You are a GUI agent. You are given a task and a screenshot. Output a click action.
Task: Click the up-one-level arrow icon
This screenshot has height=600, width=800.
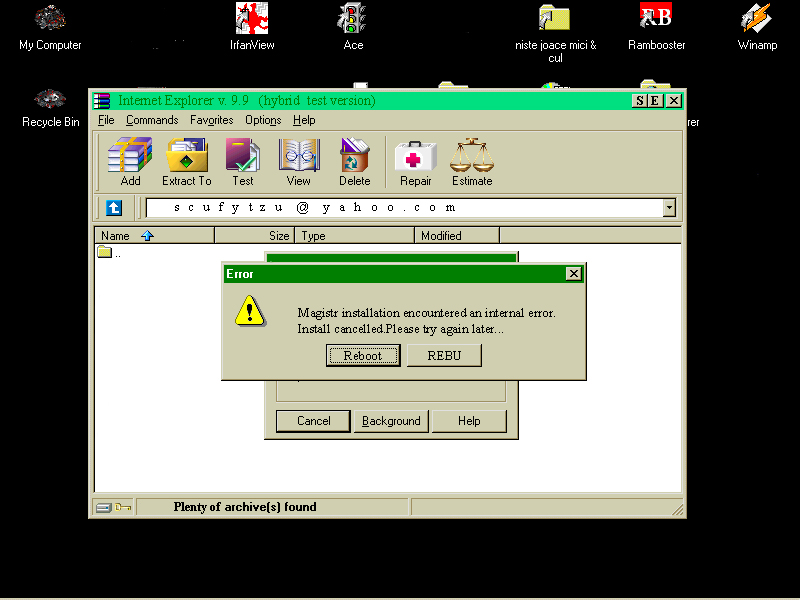click(114, 208)
